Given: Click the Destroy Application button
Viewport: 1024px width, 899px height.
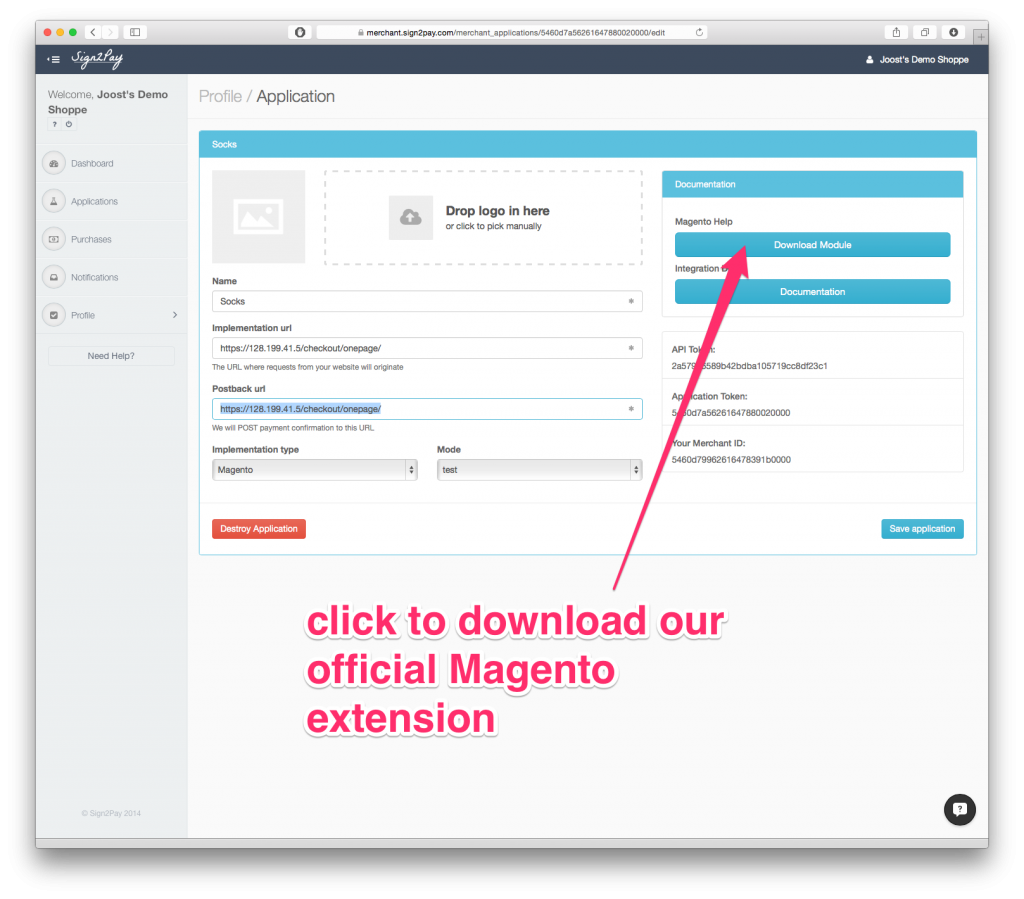Looking at the screenshot, I should click(x=259, y=529).
